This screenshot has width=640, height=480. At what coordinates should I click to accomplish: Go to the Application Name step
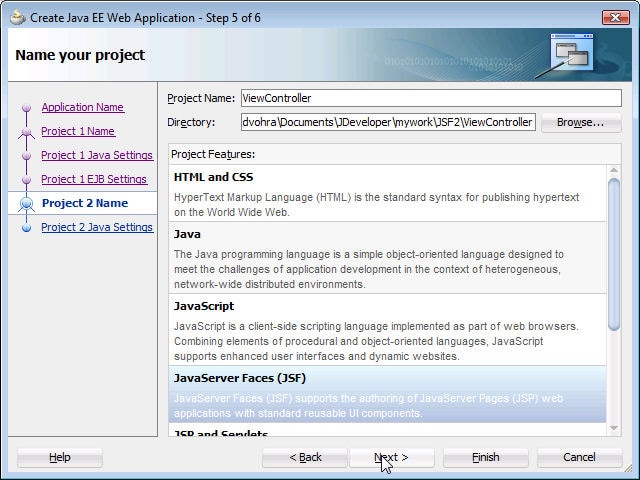(x=83, y=107)
